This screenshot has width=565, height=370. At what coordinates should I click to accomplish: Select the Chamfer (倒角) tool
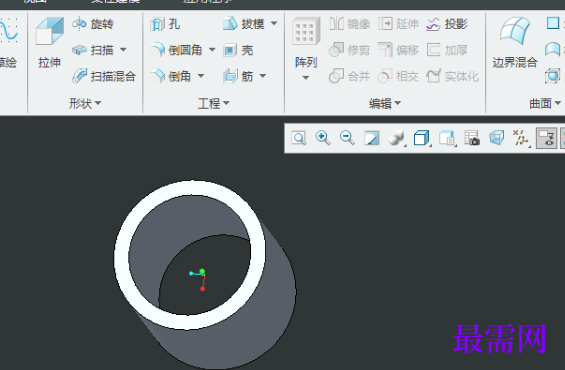[171, 76]
